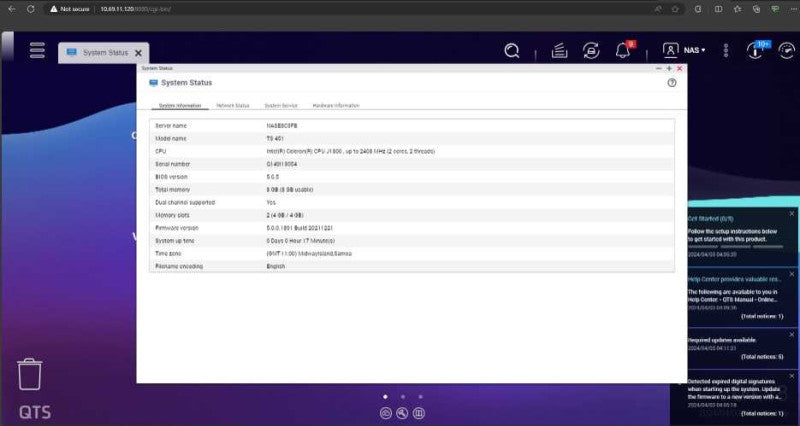Select the System Status taskbar tab
This screenshot has width=800, height=426.
104,53
